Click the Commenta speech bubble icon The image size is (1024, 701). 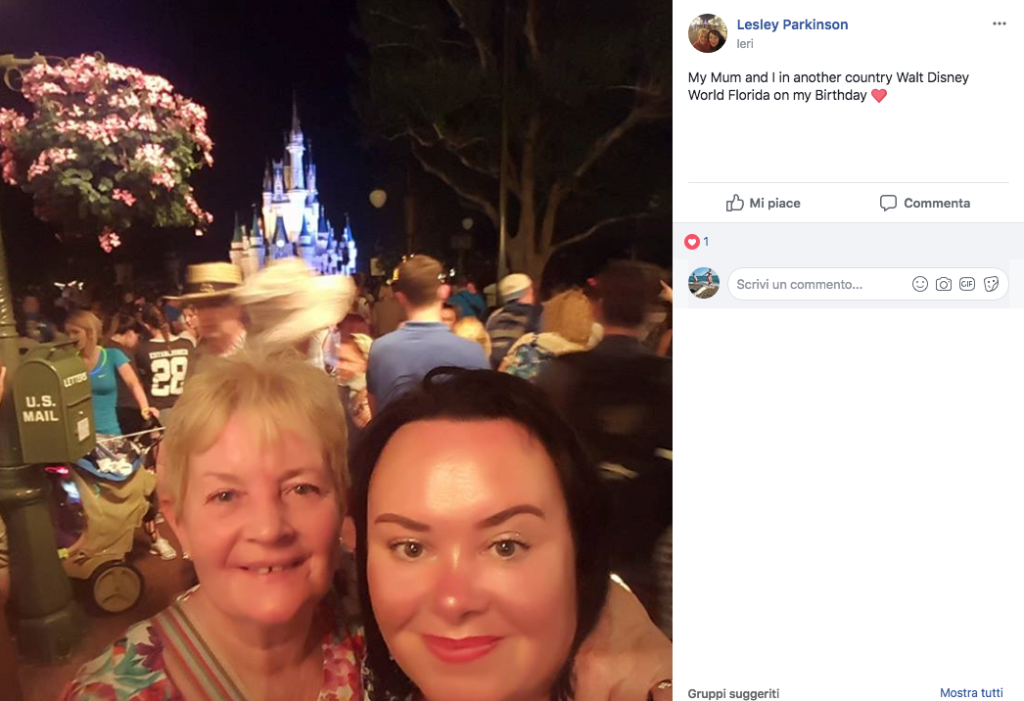888,203
